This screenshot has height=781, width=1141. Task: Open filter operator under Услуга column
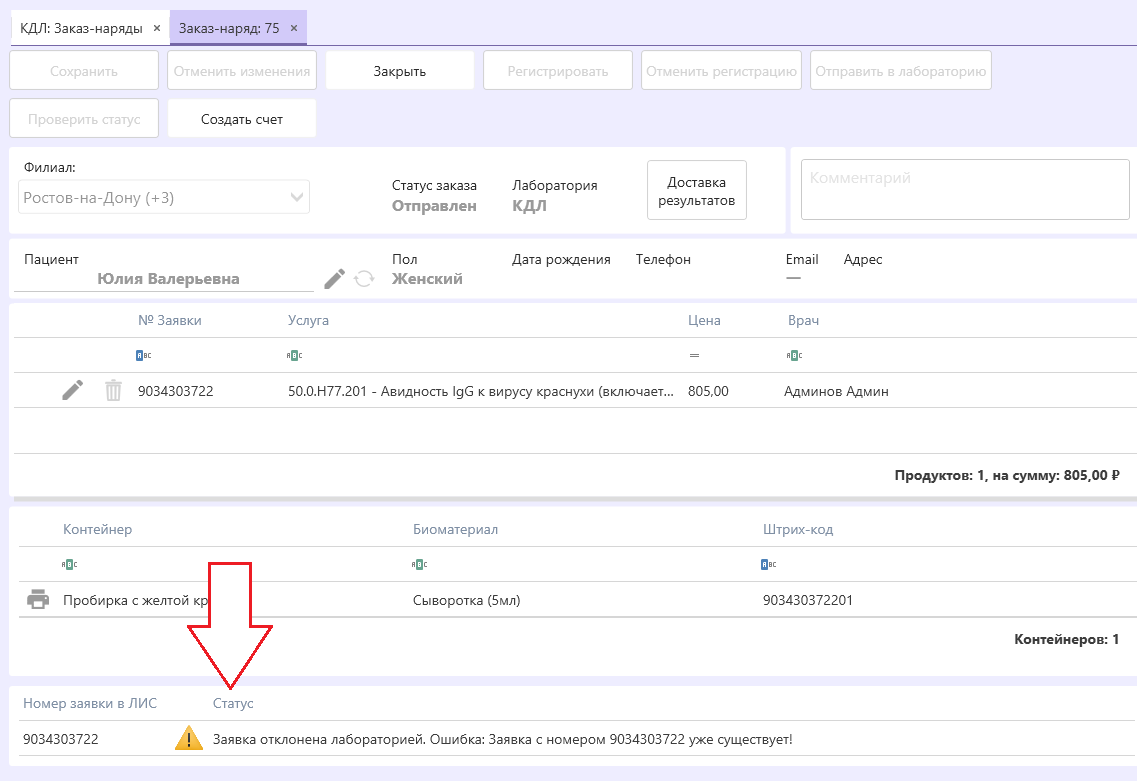tap(294, 355)
